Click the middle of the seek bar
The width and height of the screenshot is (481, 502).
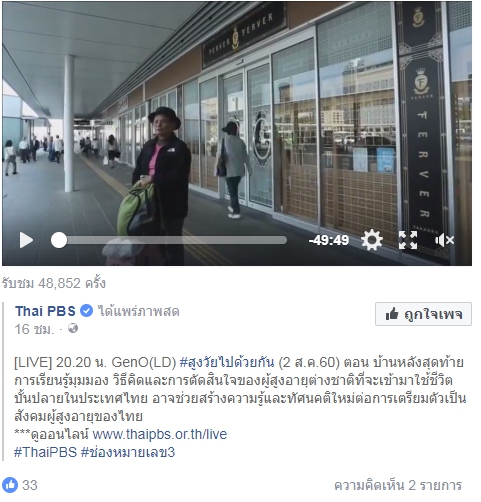click(169, 240)
